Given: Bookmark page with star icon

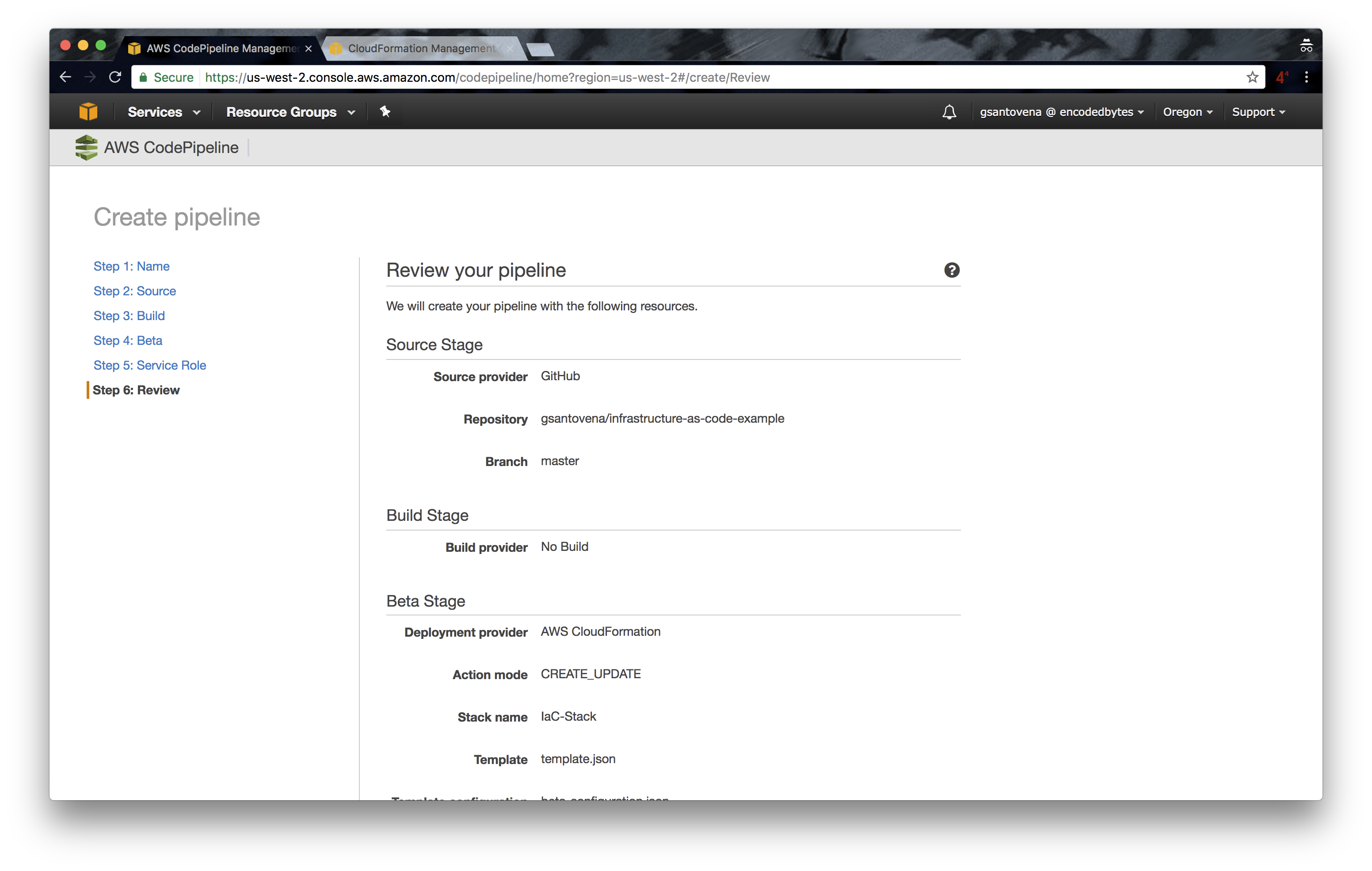Looking at the screenshot, I should (x=1252, y=77).
